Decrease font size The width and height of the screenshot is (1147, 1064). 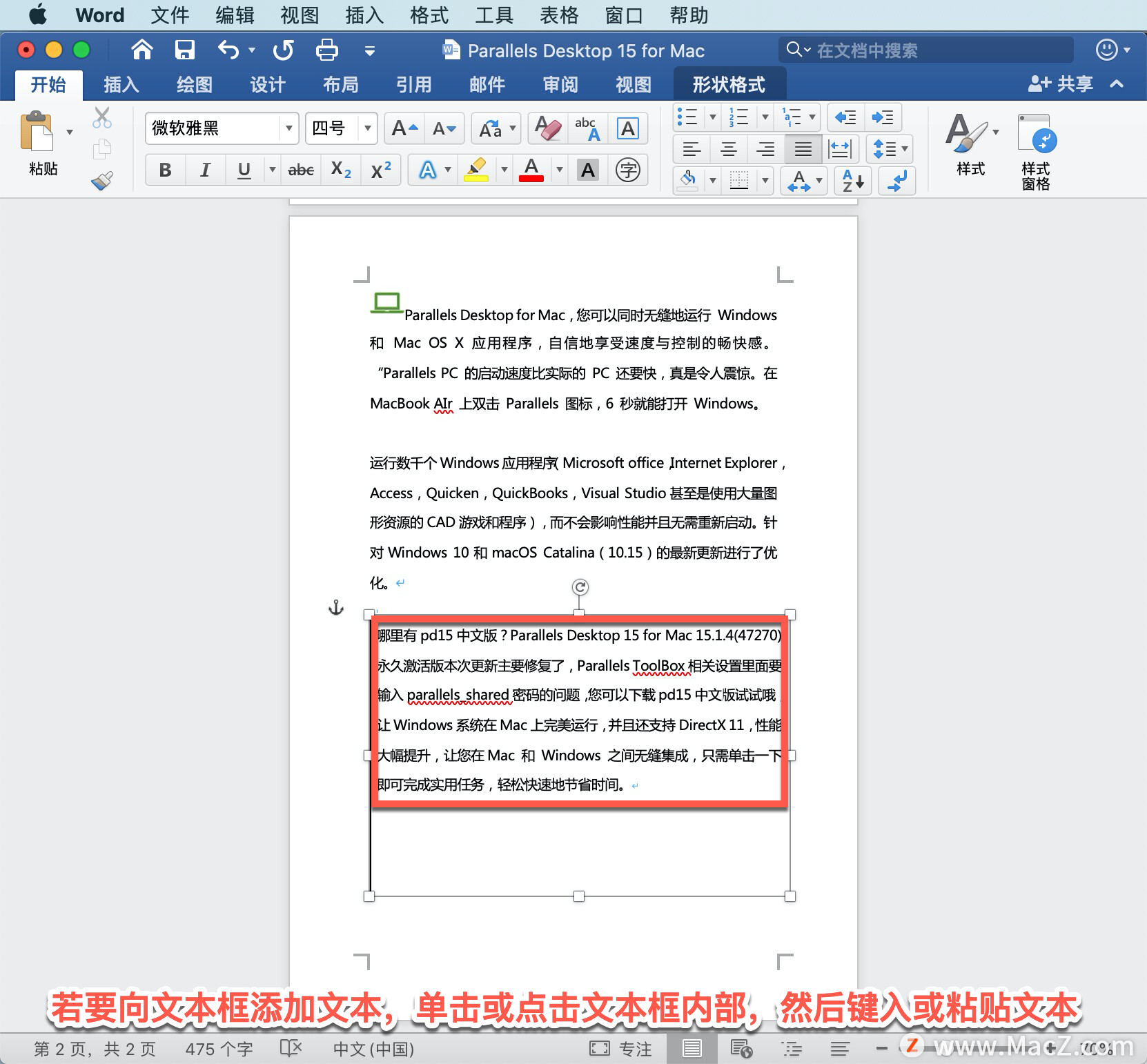pos(444,128)
